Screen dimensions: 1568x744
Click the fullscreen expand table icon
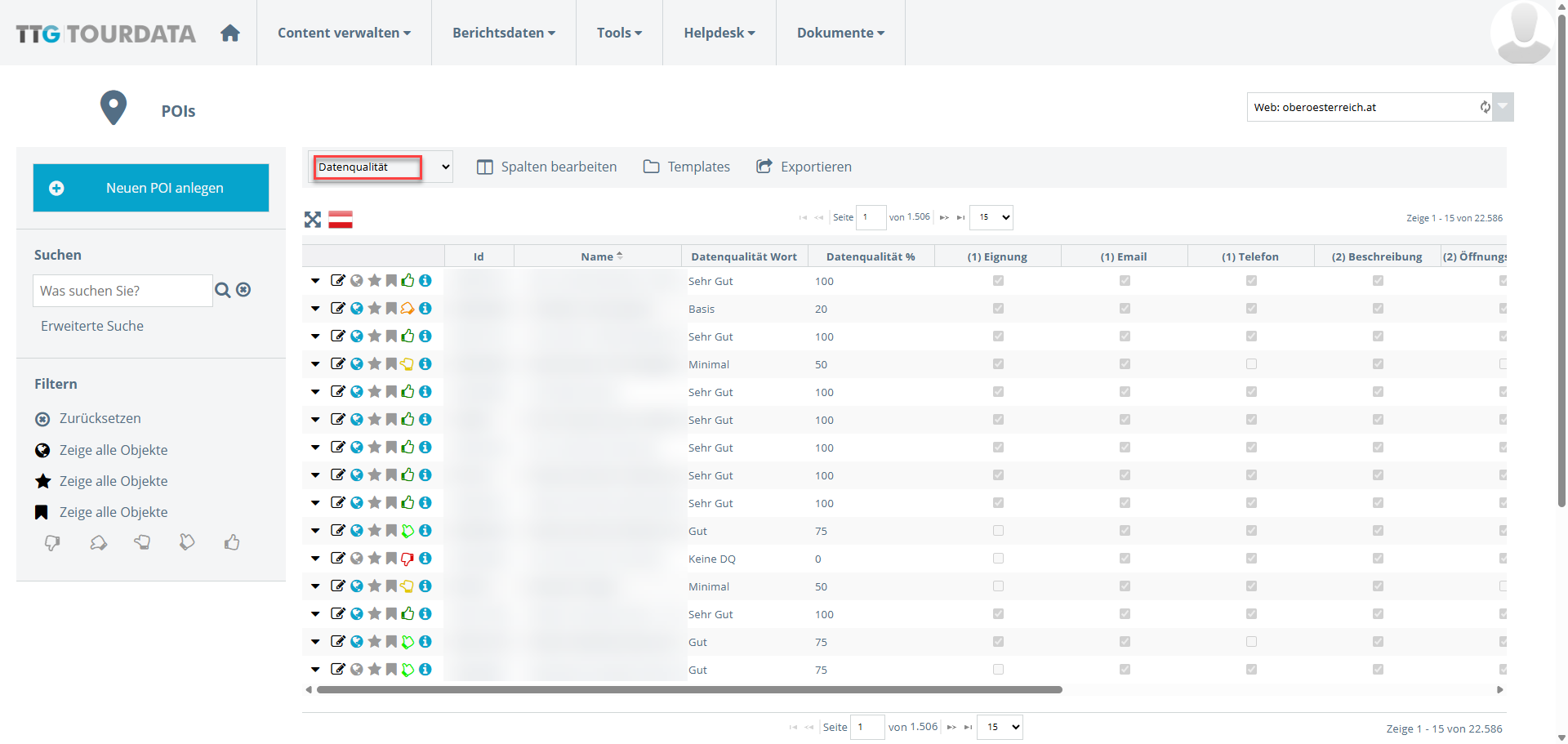[x=313, y=219]
